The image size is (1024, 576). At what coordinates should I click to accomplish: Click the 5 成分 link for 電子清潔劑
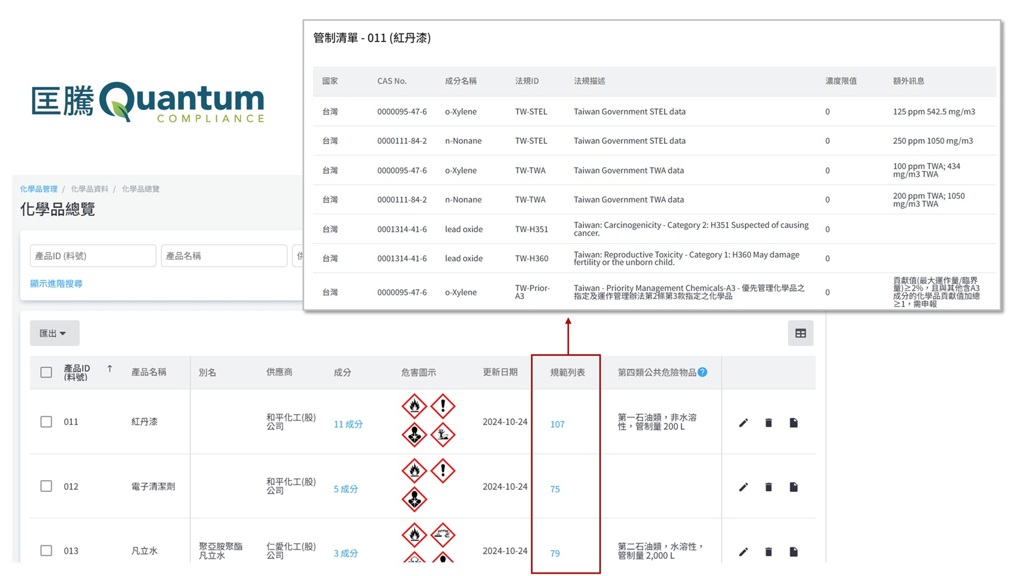346,489
